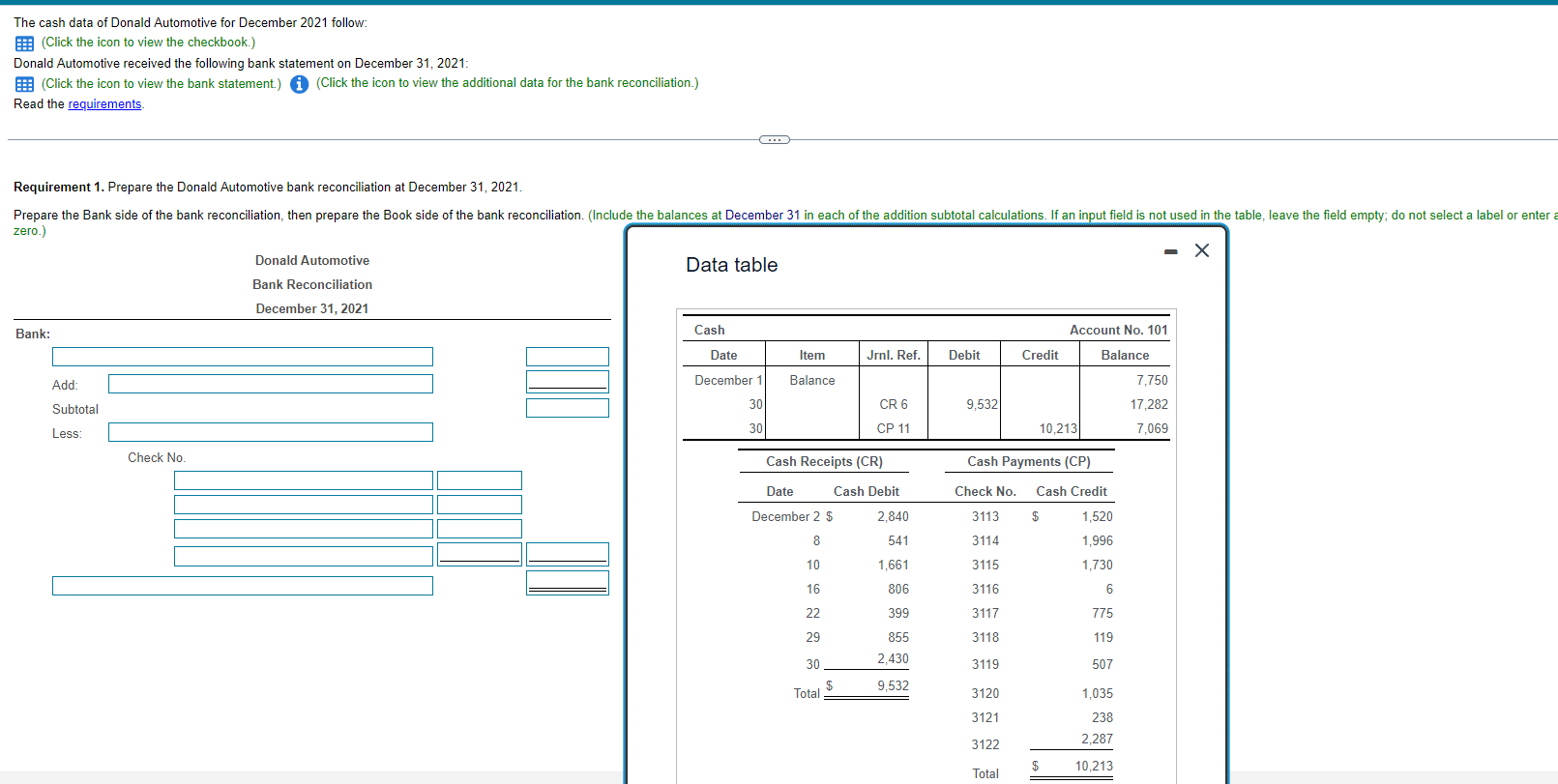Close the Data table popup

click(x=1202, y=250)
